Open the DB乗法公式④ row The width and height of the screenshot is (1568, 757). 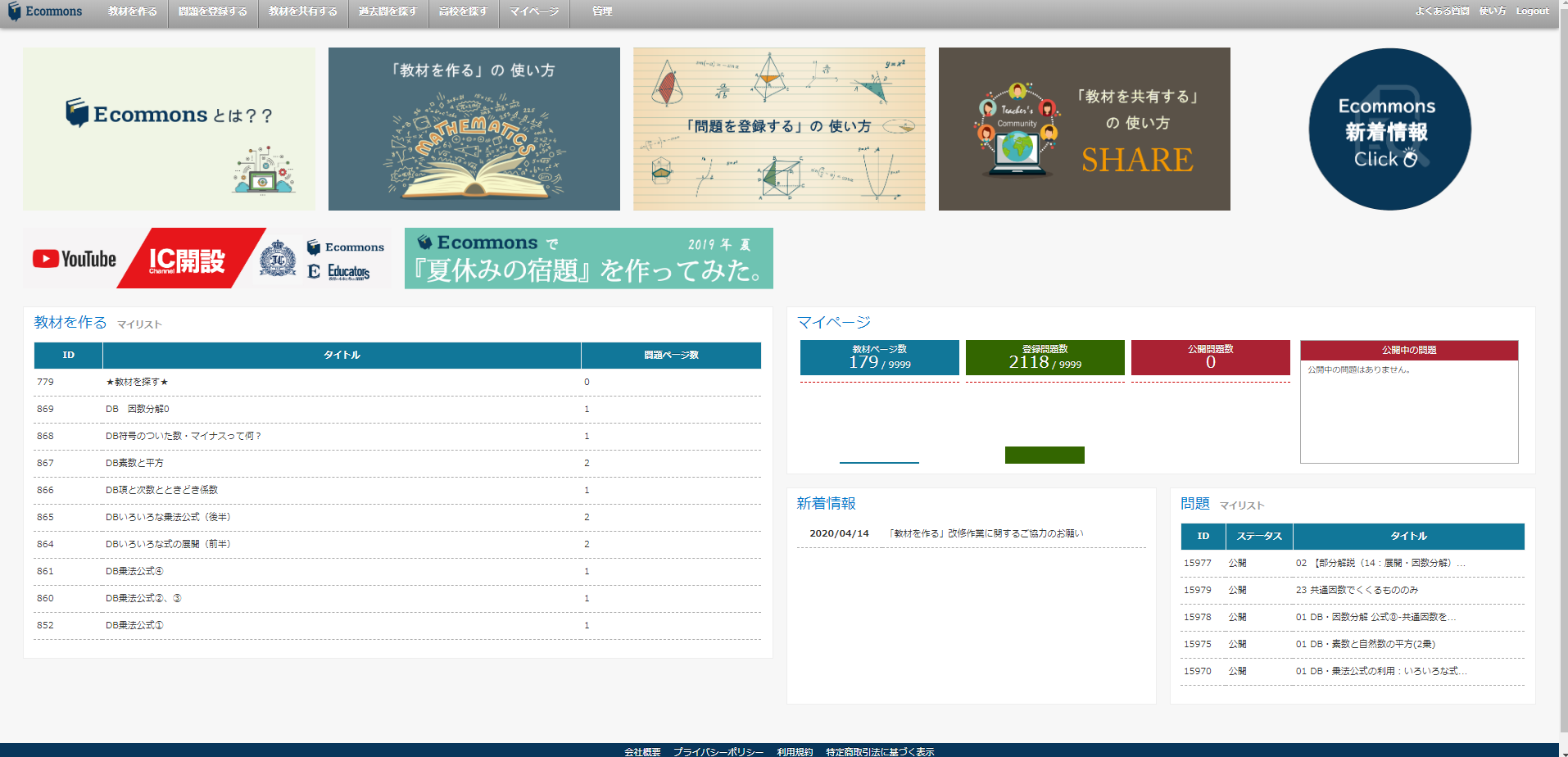point(397,572)
